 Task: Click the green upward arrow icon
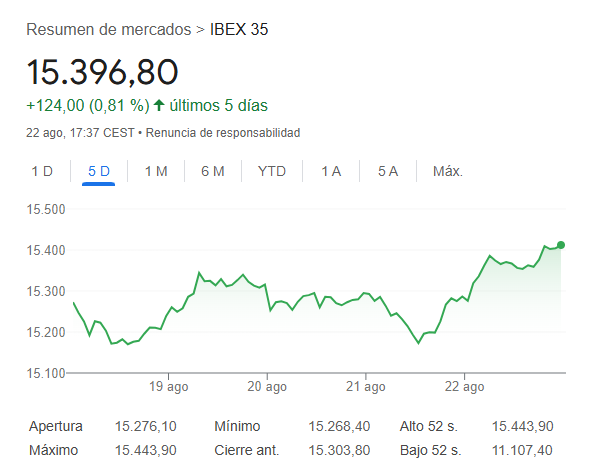(x=159, y=105)
